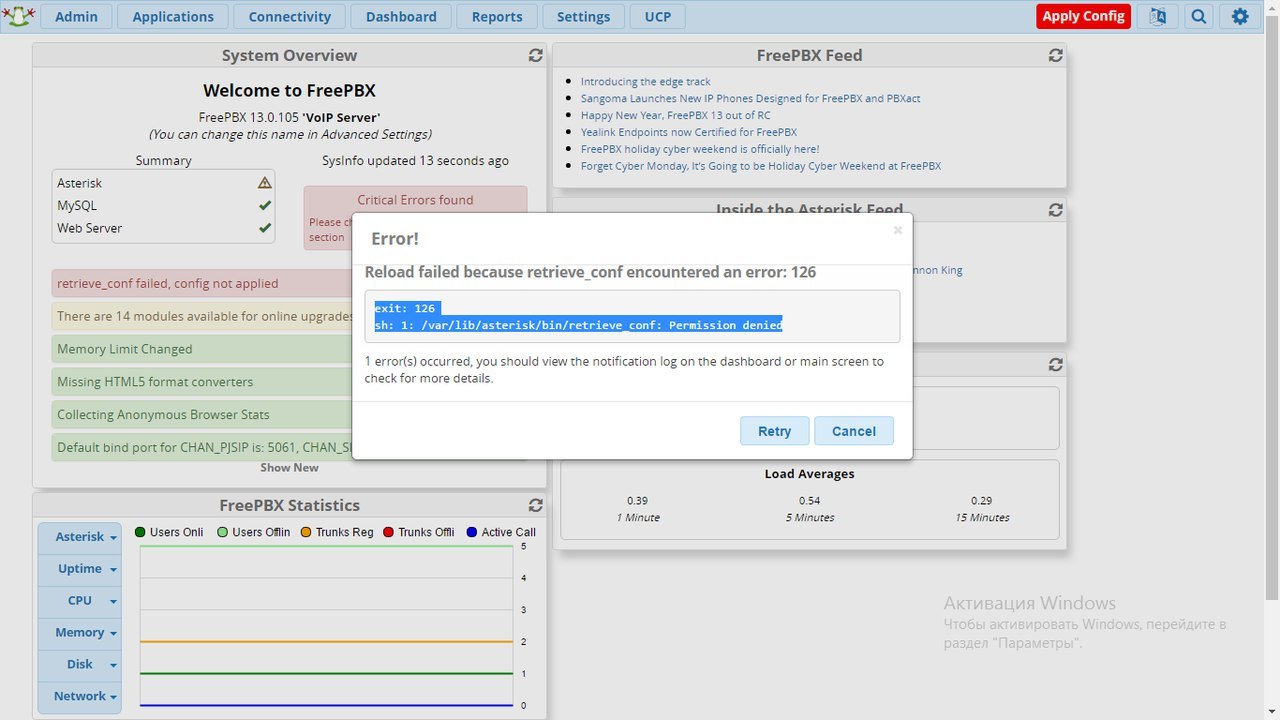Click the 1 Minute load average value 0.39
The image size is (1280, 720).
(637, 500)
